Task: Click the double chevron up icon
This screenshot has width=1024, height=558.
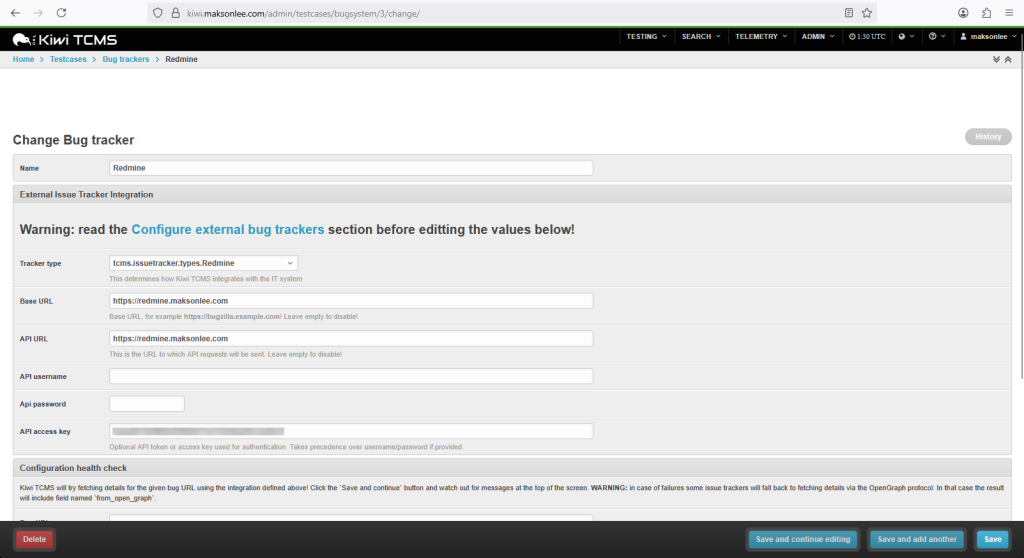Action: (1008, 59)
